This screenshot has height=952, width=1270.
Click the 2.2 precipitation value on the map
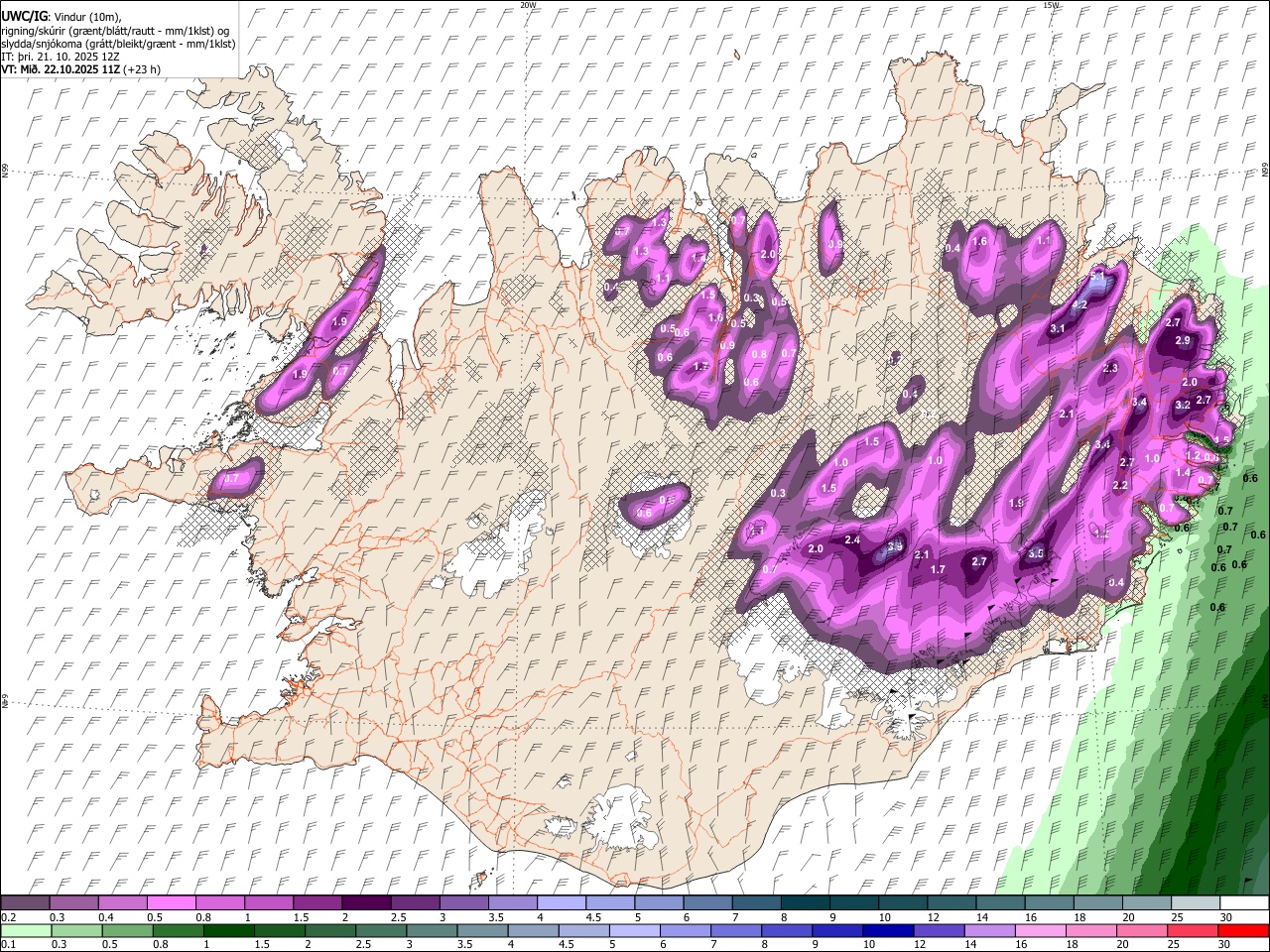click(1121, 485)
